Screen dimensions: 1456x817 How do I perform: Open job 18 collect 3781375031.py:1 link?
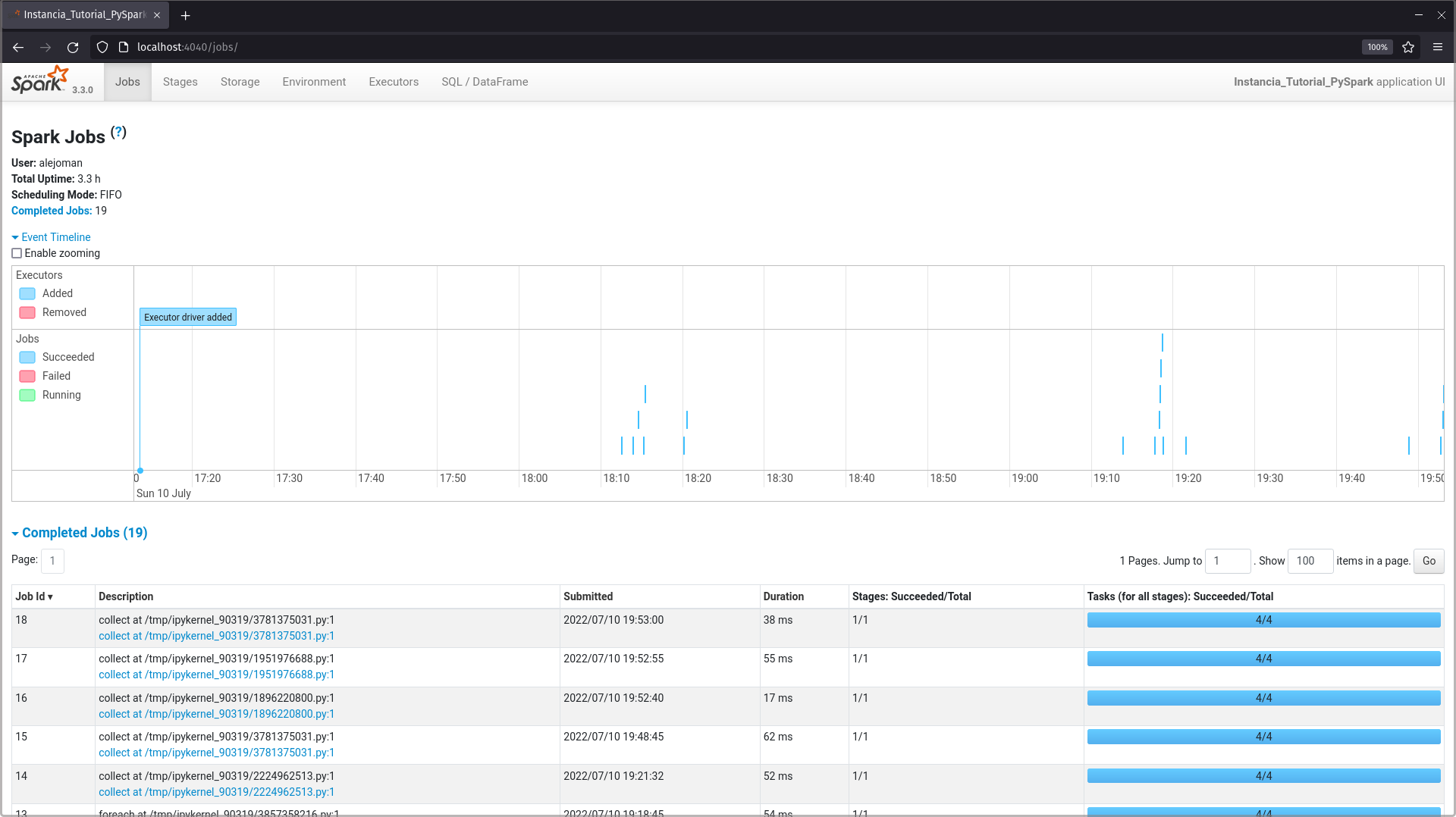point(216,636)
